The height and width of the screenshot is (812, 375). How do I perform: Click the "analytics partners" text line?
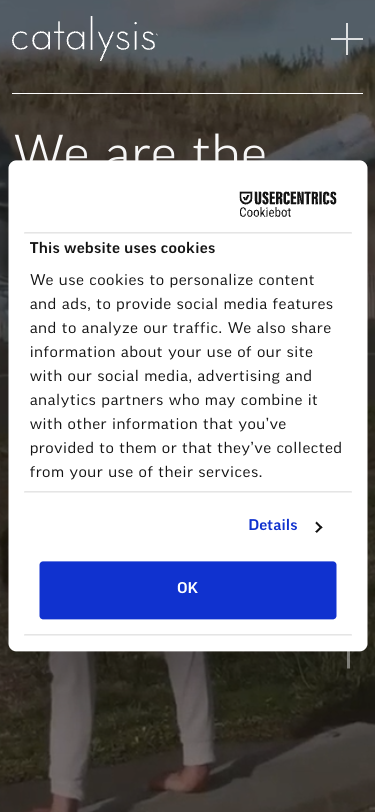point(174,400)
